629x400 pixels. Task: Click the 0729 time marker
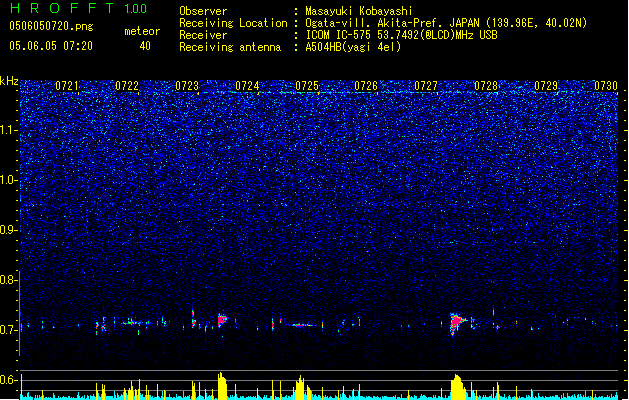tap(546, 86)
